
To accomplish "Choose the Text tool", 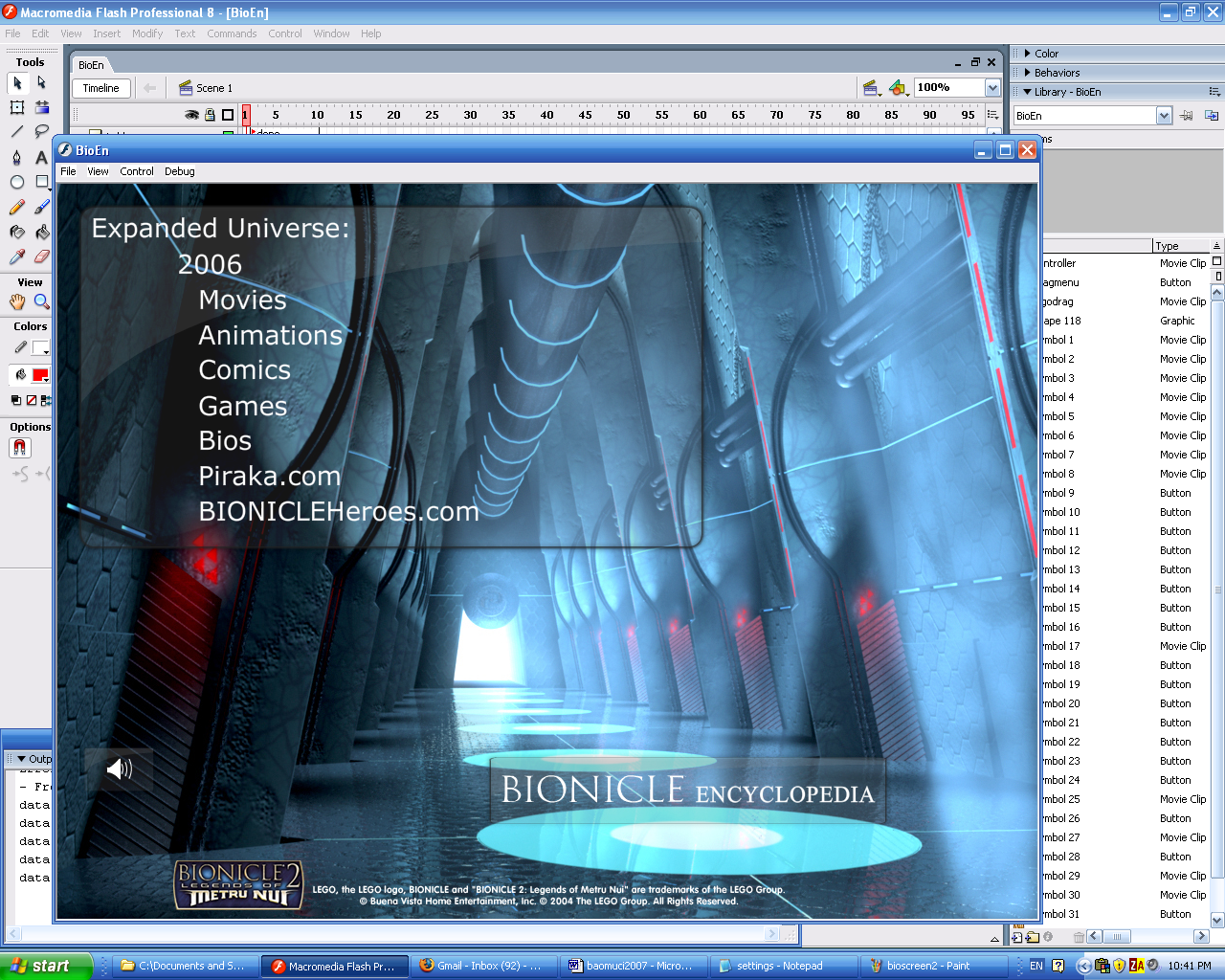I will click(x=41, y=157).
